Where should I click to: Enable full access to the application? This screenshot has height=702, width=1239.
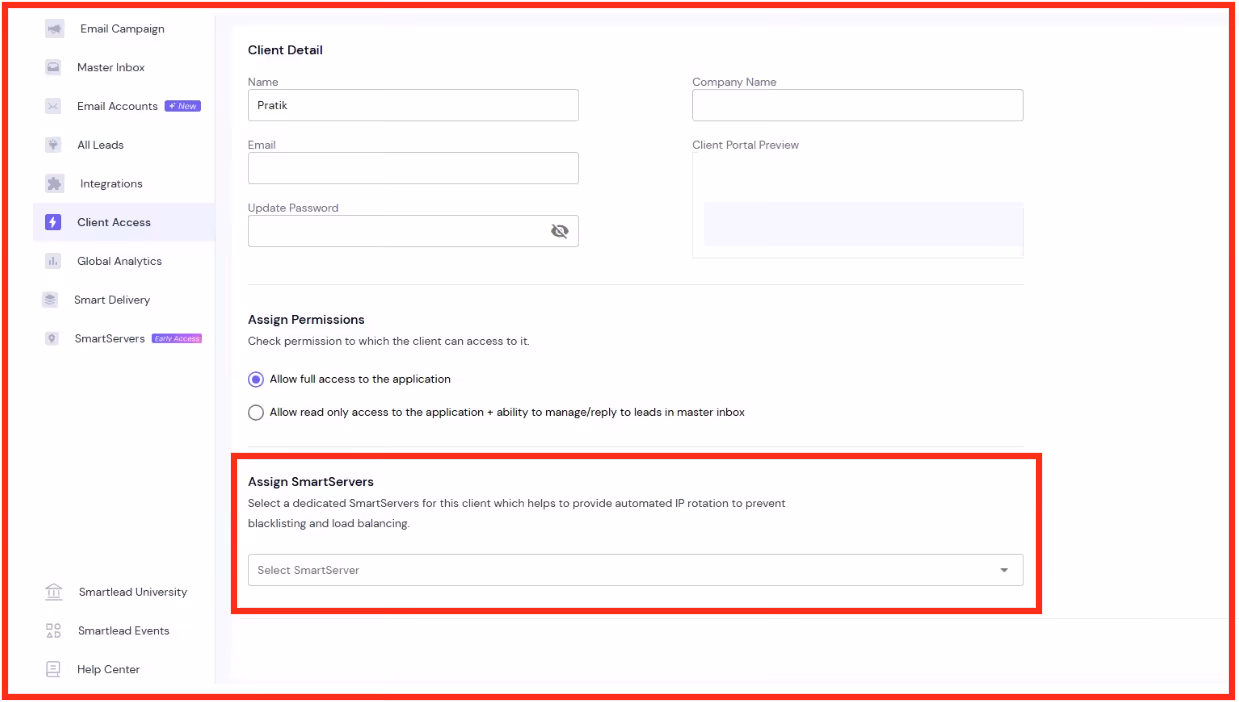(x=256, y=379)
